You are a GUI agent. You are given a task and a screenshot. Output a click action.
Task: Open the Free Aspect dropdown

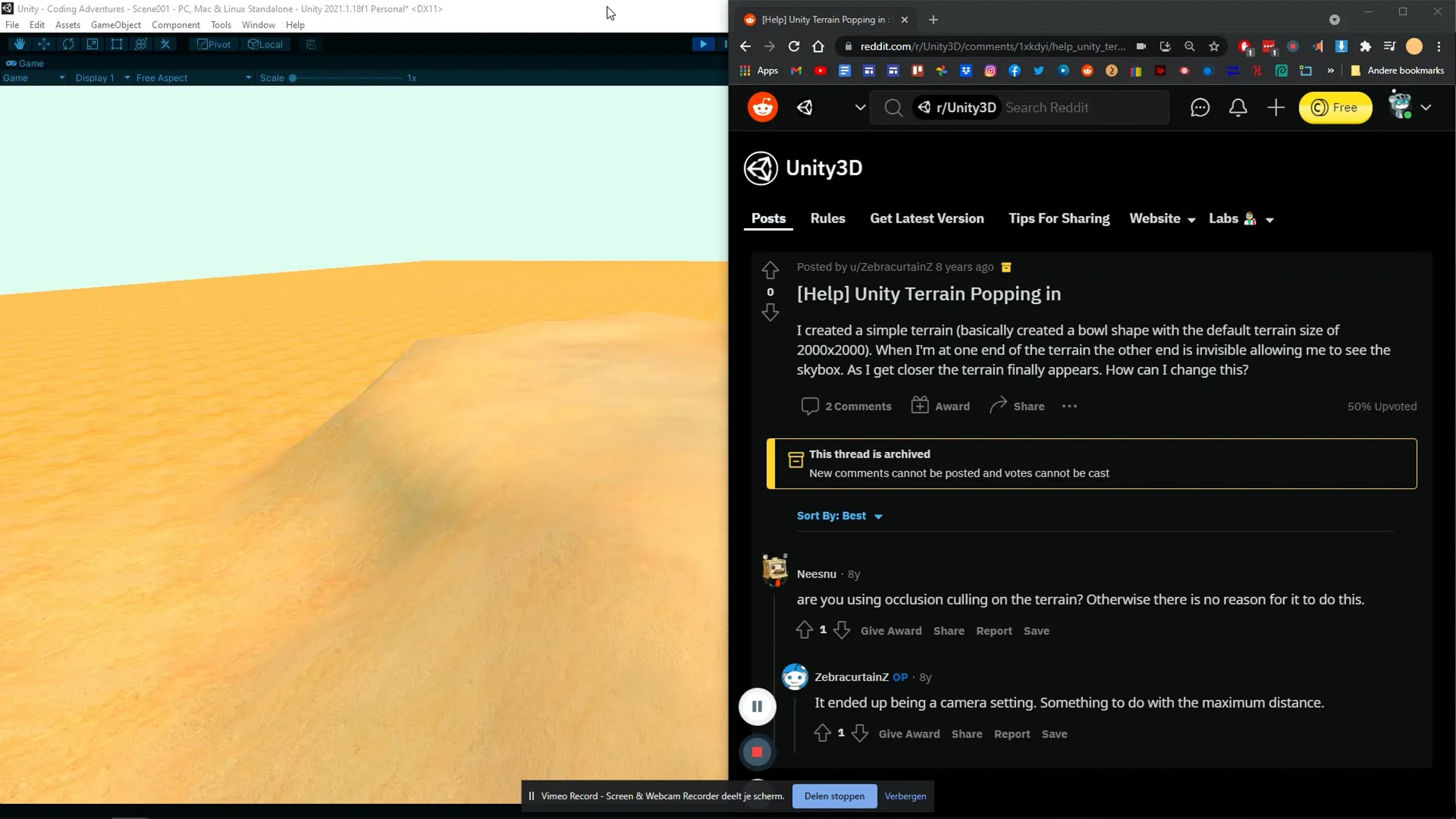click(x=194, y=78)
